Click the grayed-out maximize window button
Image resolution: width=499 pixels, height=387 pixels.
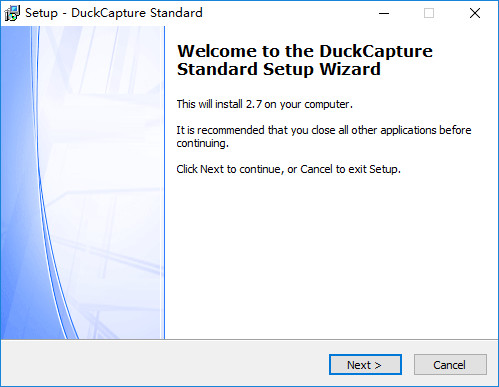(429, 13)
